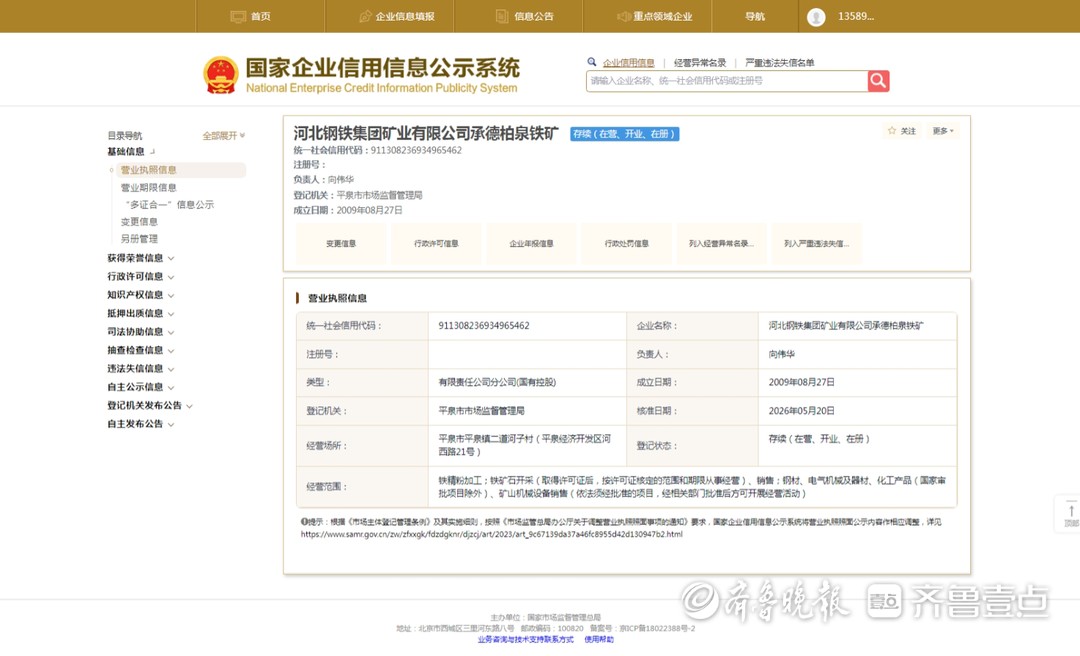Click the 关注 follow button
Viewport: 1080px width, 656px height.
(902, 130)
